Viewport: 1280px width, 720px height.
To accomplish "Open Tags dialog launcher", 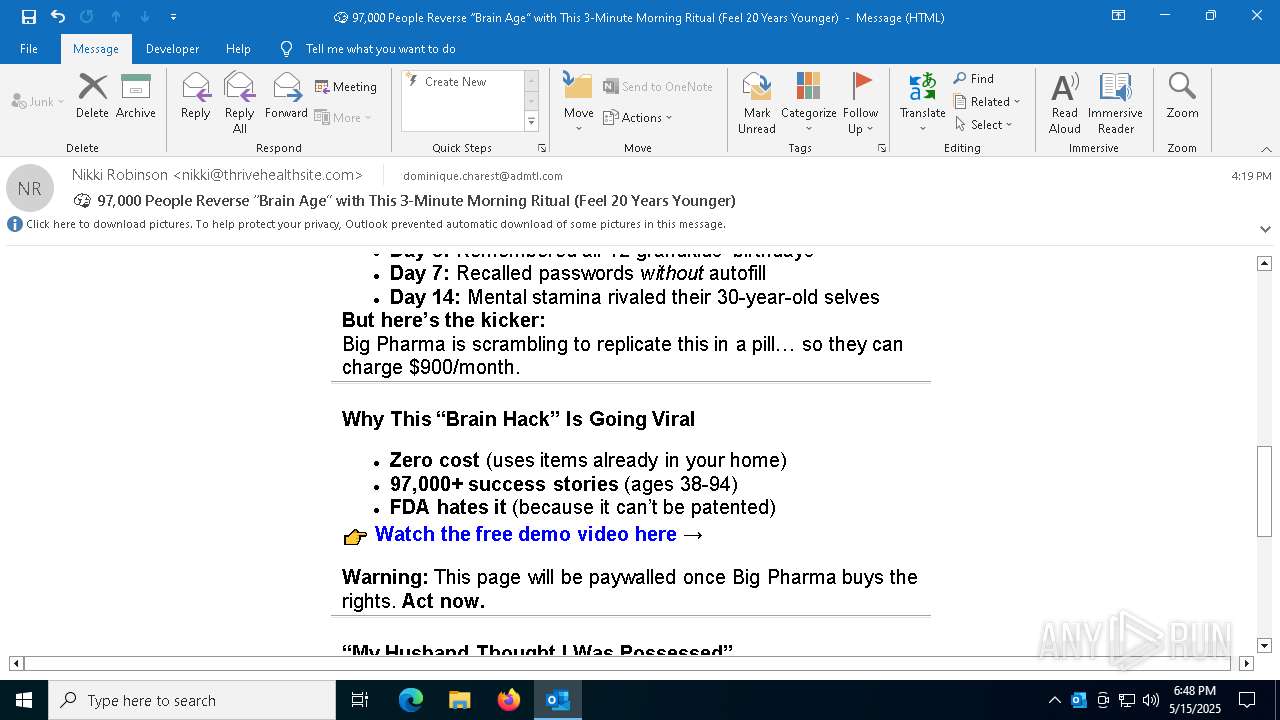I will [882, 148].
